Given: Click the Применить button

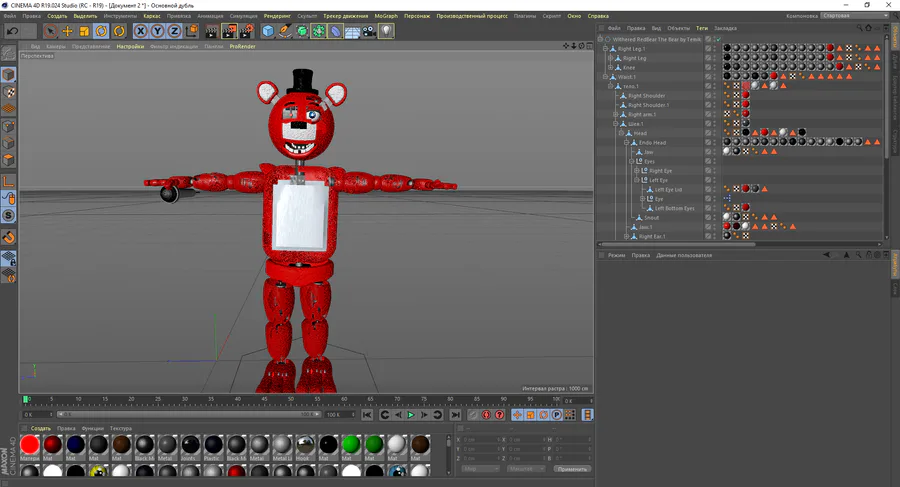Looking at the screenshot, I should [x=572, y=469].
